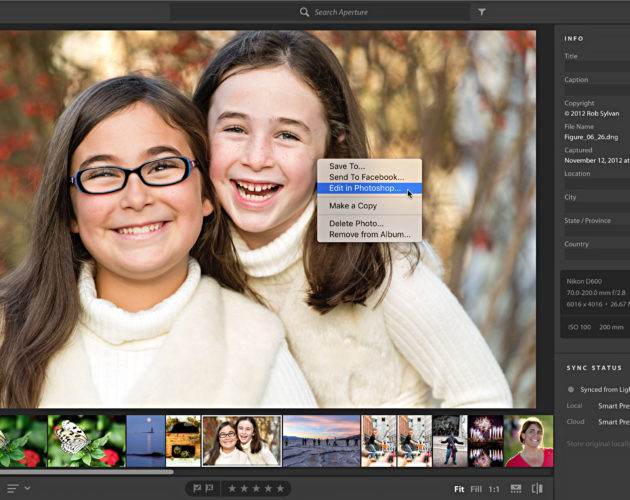
Task: Switch zoom to Fit
Action: [459, 489]
